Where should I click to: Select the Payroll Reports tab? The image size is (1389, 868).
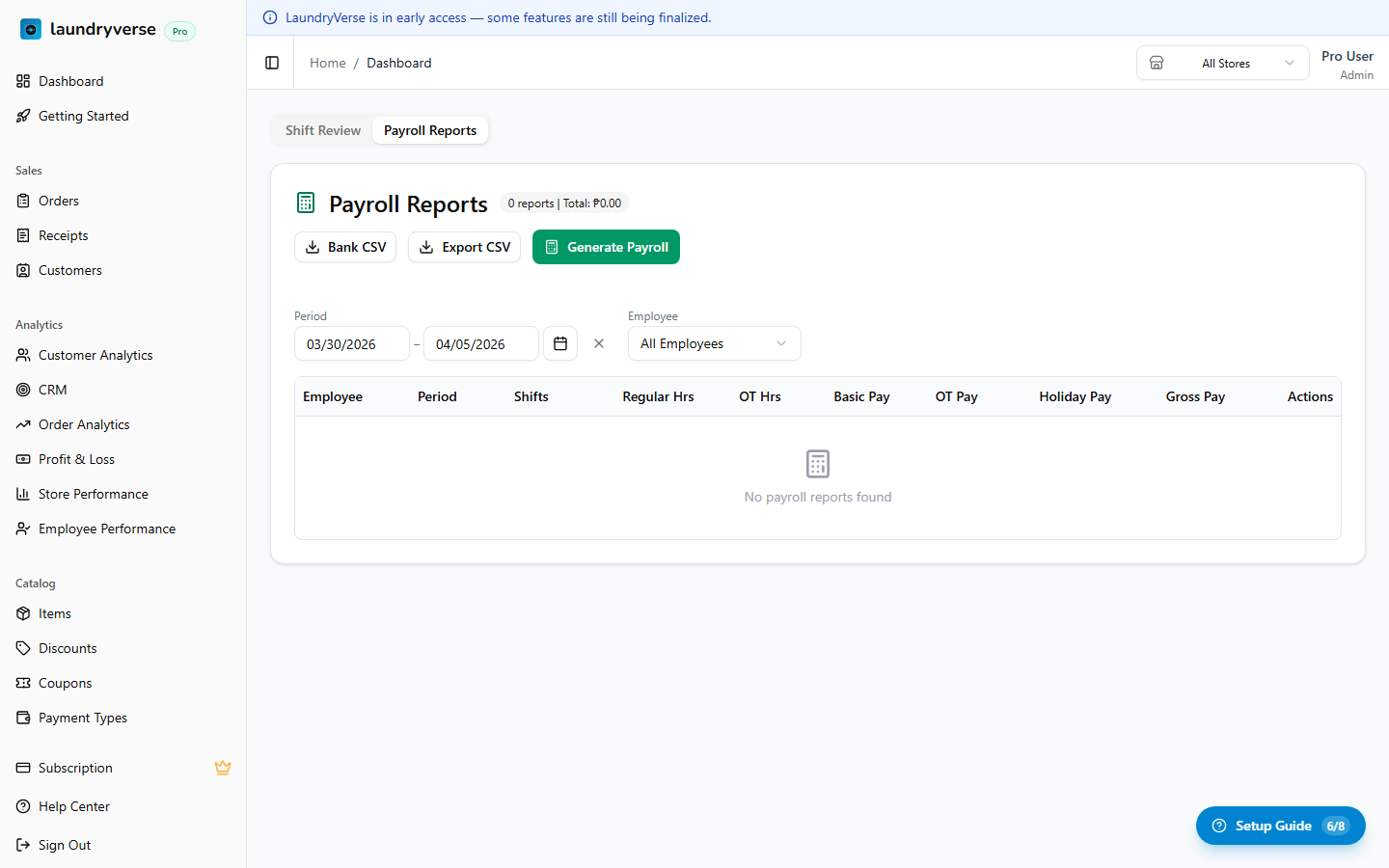coord(430,130)
